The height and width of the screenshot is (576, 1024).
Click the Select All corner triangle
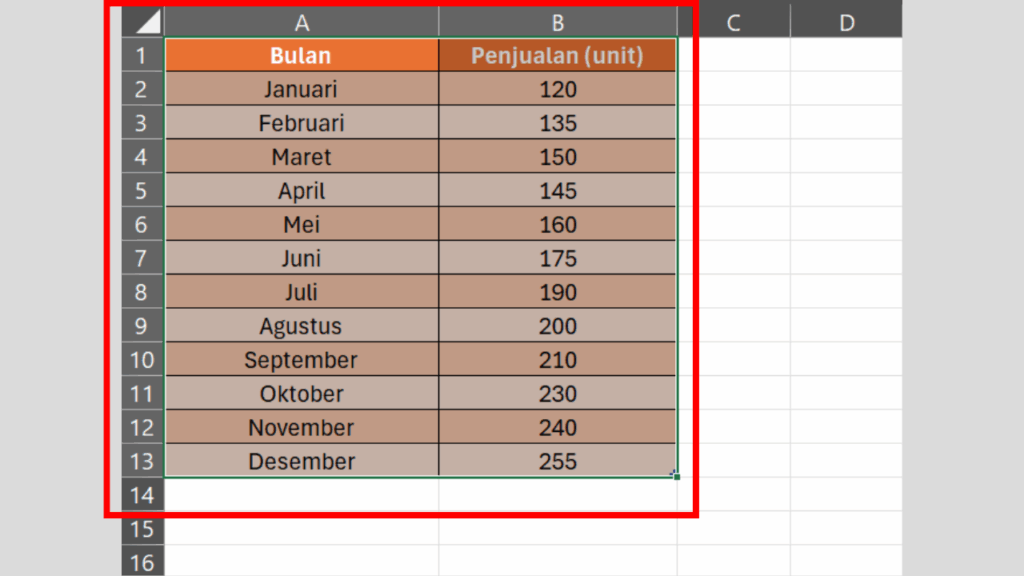147,22
